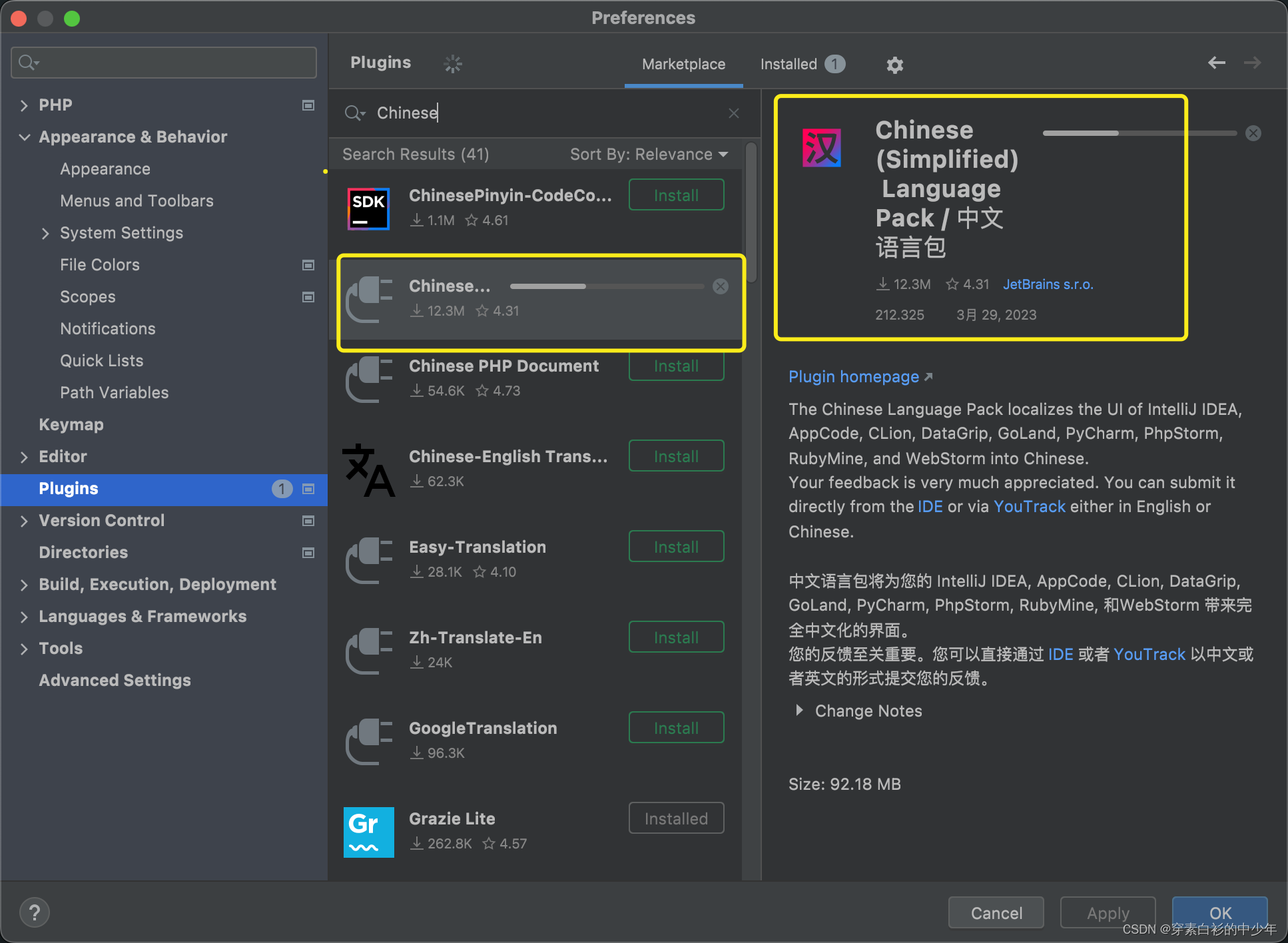The width and height of the screenshot is (1288, 943).
Task: Collapse the Appearance & Behavior section
Action: pyautogui.click(x=25, y=137)
